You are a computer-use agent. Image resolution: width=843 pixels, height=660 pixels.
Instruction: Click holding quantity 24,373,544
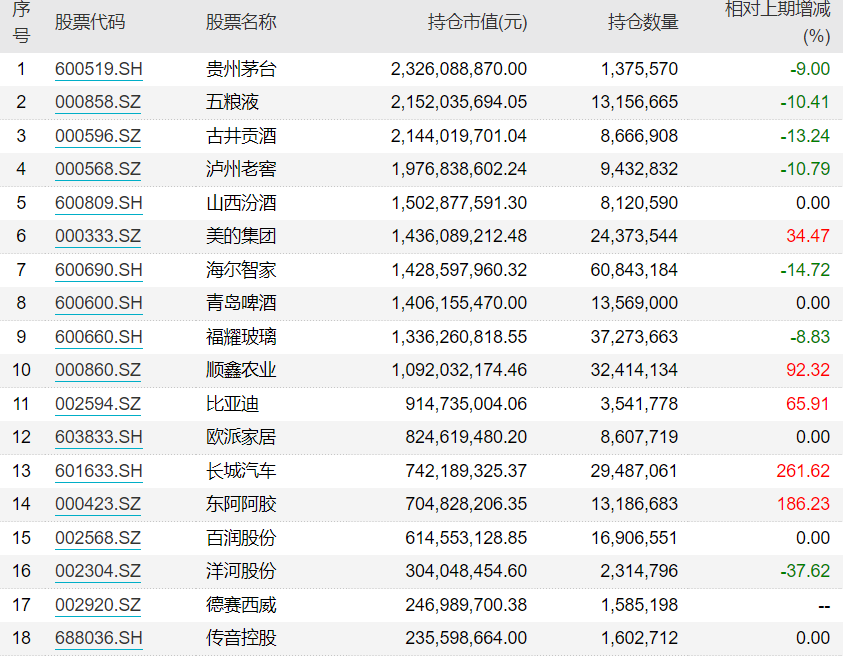[634, 236]
